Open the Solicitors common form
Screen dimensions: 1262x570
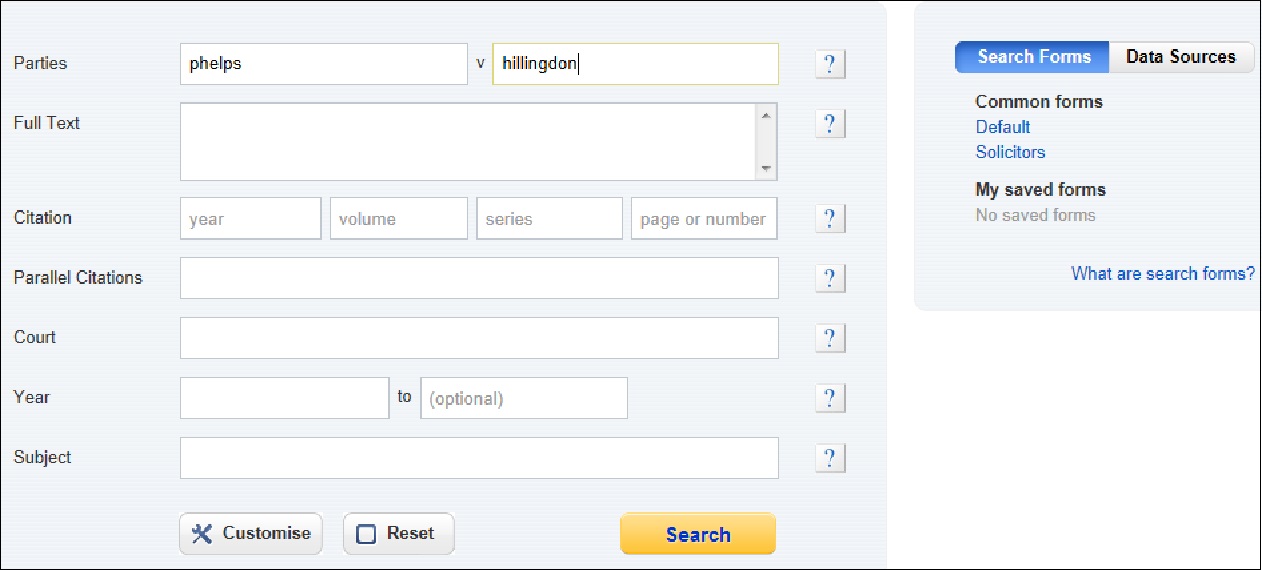1010,152
